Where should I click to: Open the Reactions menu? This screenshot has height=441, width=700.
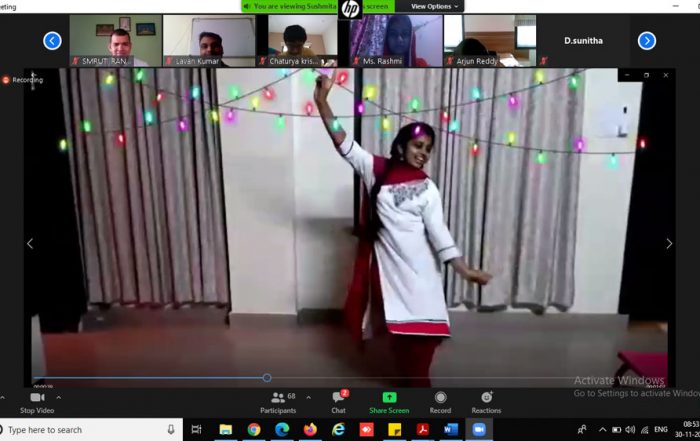coord(486,403)
